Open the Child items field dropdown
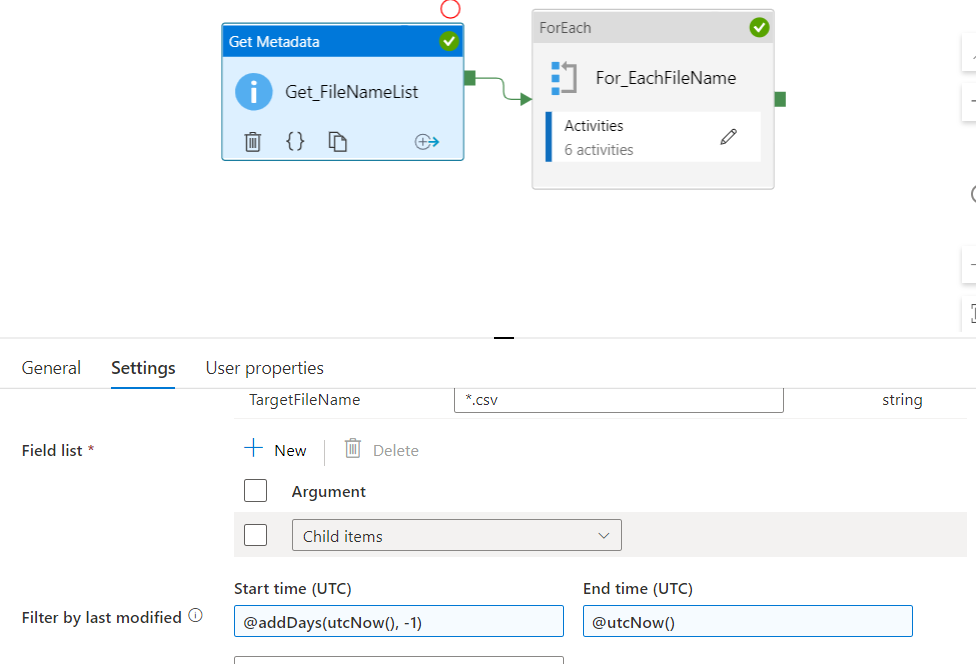976x664 pixels. (604, 535)
